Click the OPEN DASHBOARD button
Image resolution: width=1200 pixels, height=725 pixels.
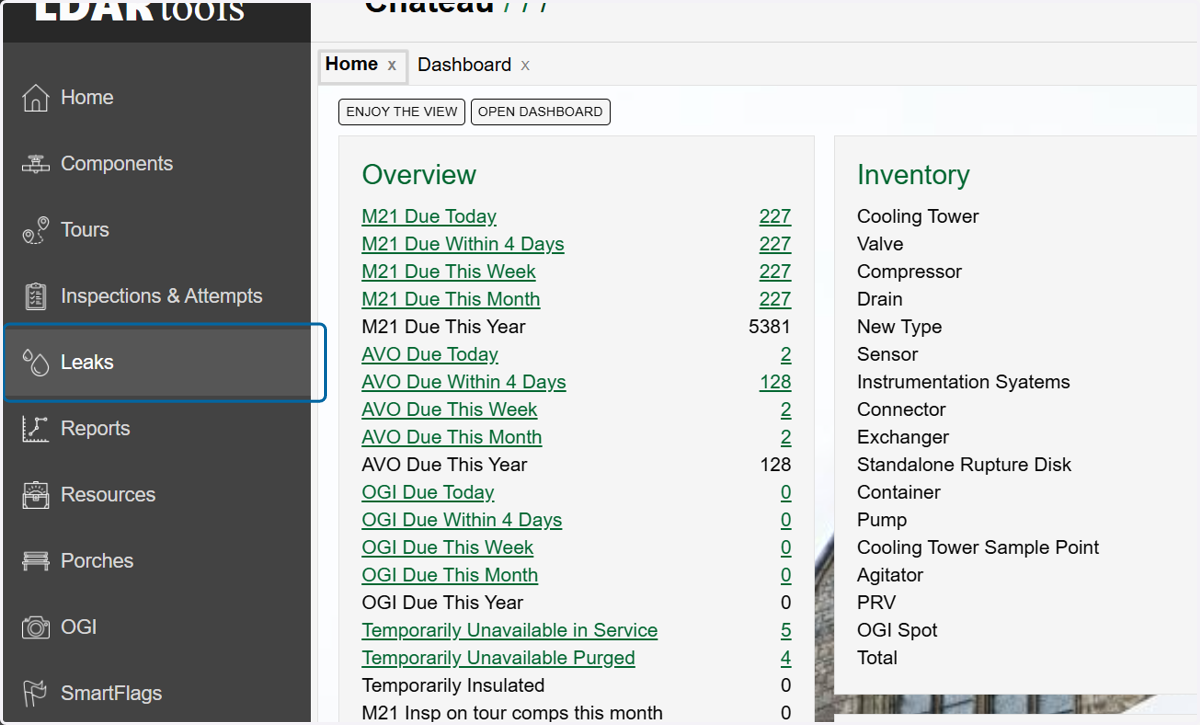pos(540,112)
